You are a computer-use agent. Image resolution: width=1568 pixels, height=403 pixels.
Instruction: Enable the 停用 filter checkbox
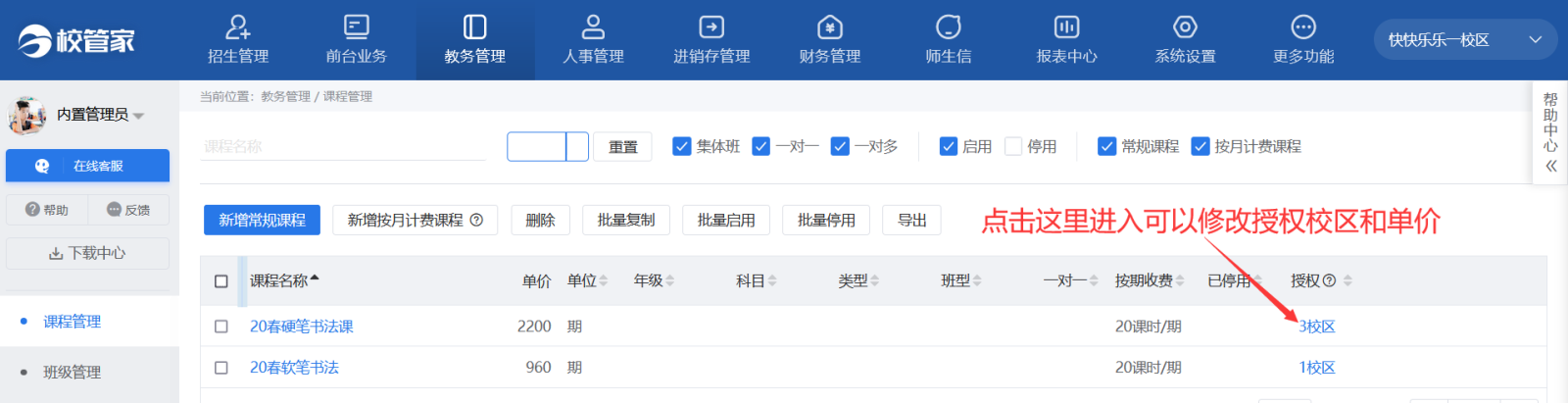1013,146
